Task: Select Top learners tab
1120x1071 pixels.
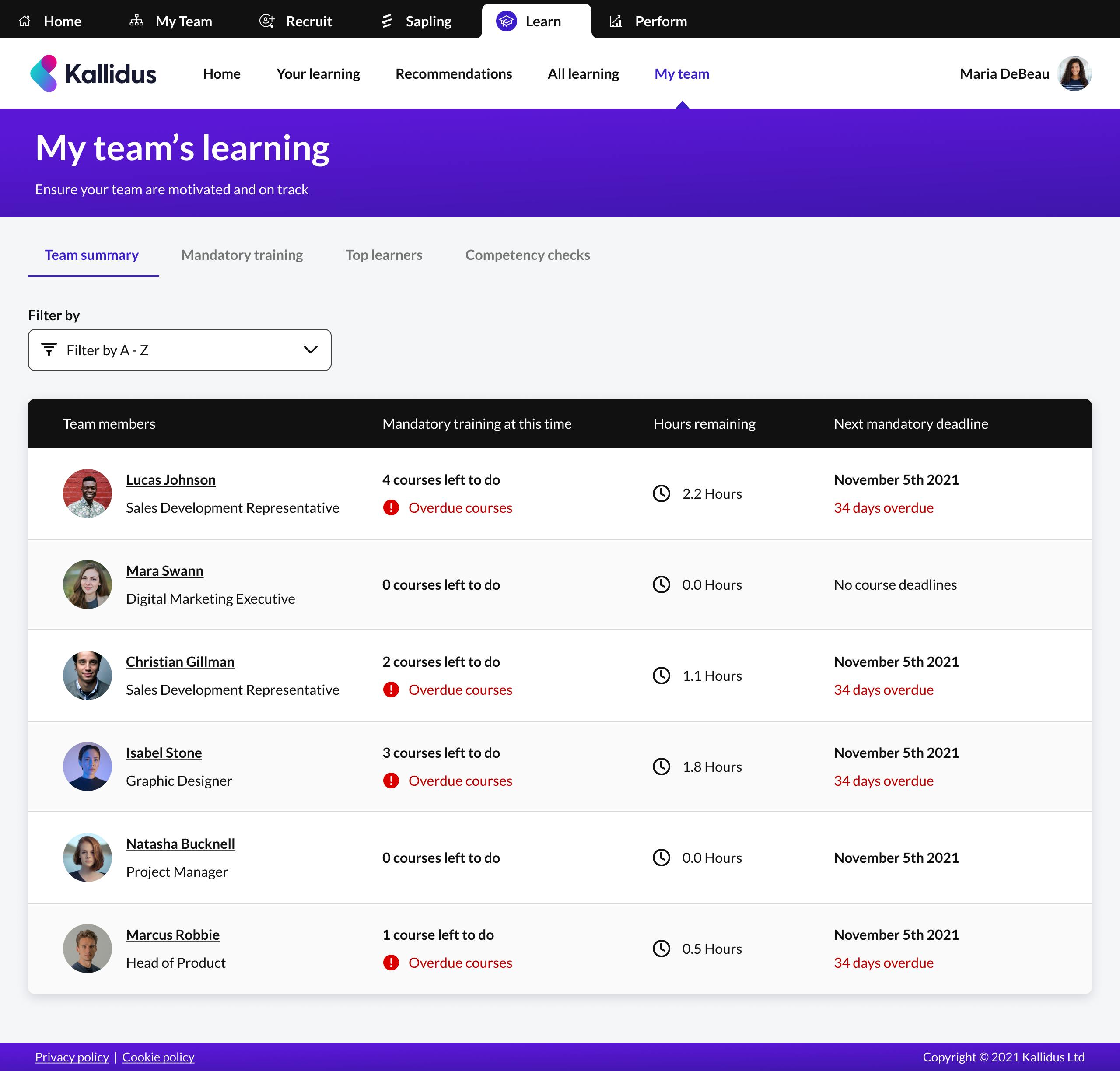Action: (x=384, y=255)
